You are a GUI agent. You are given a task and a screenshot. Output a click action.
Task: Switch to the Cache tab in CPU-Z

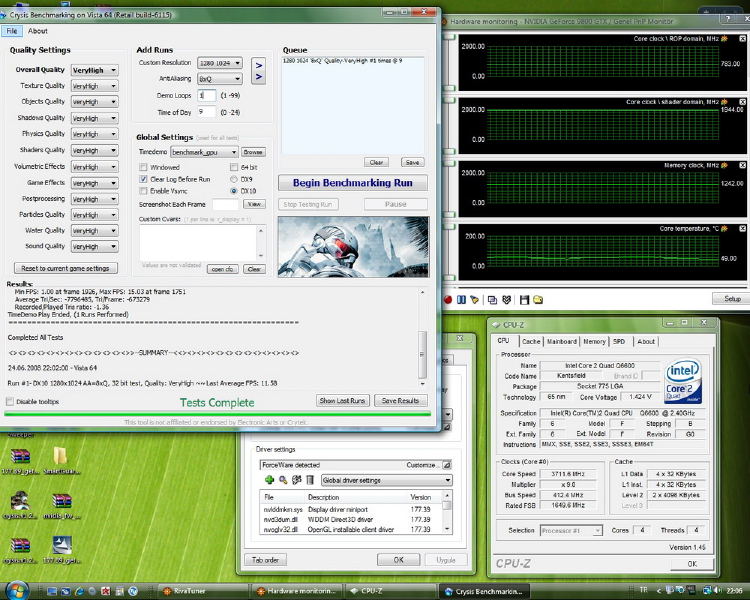point(530,342)
